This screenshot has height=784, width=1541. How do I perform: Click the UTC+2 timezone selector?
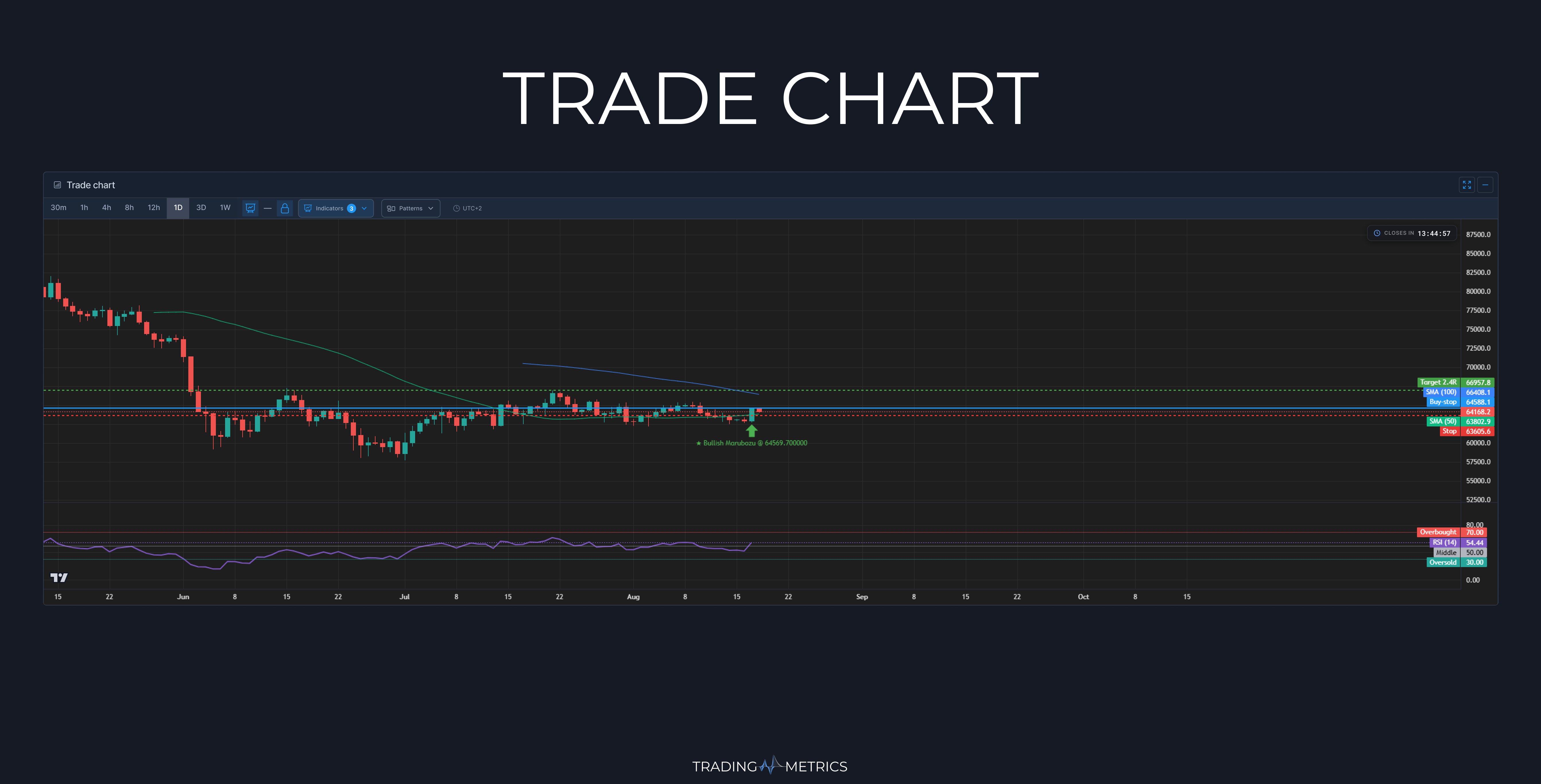coord(467,208)
